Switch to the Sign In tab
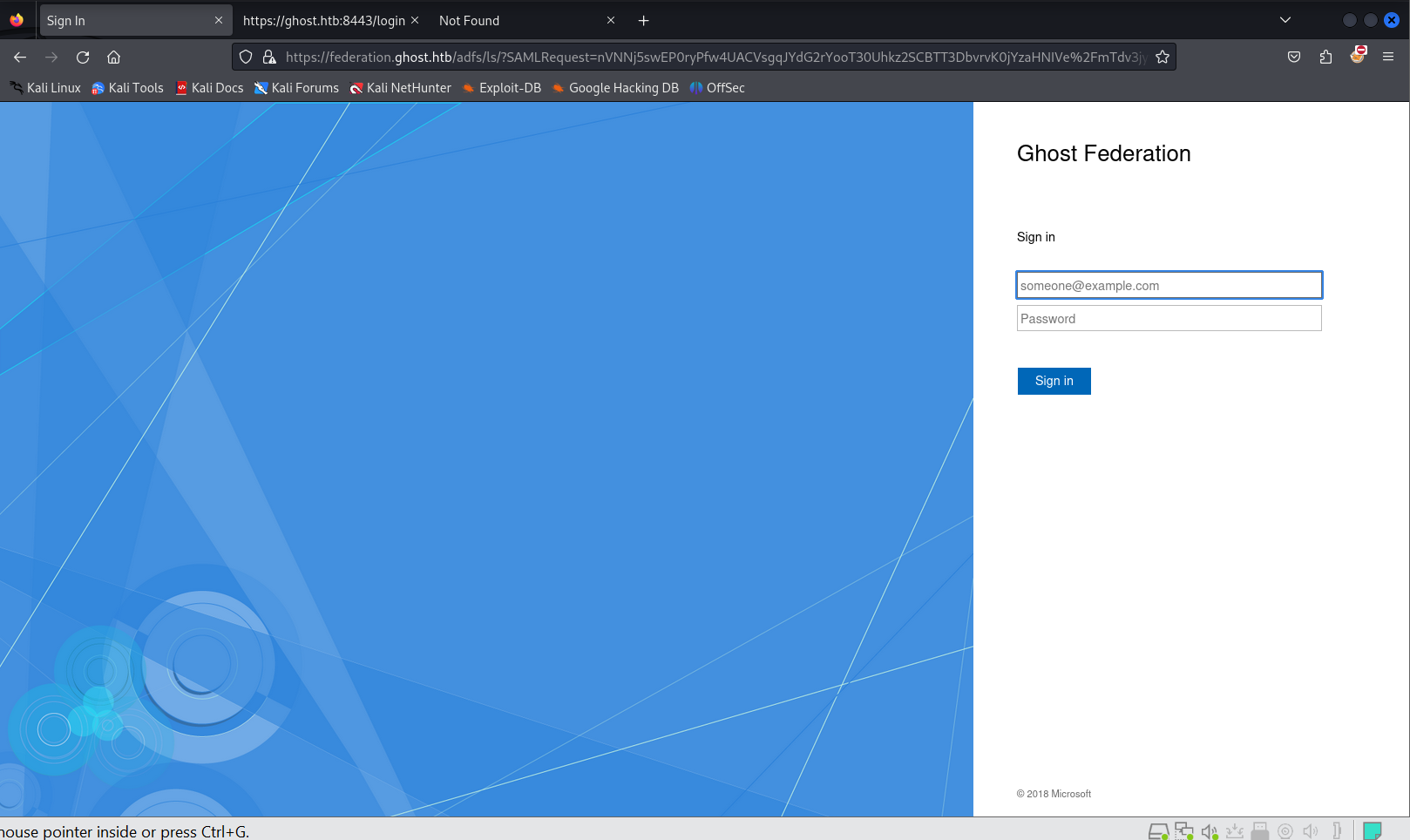 (135, 20)
